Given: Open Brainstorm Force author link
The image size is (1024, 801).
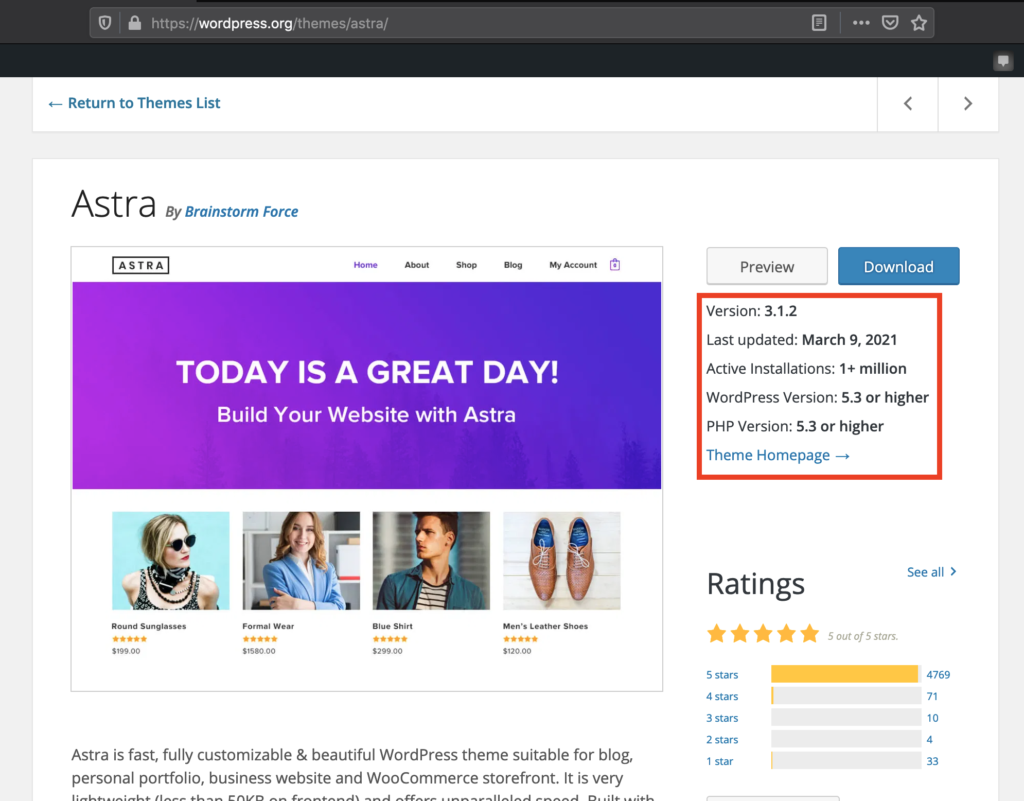Looking at the screenshot, I should 241,212.
